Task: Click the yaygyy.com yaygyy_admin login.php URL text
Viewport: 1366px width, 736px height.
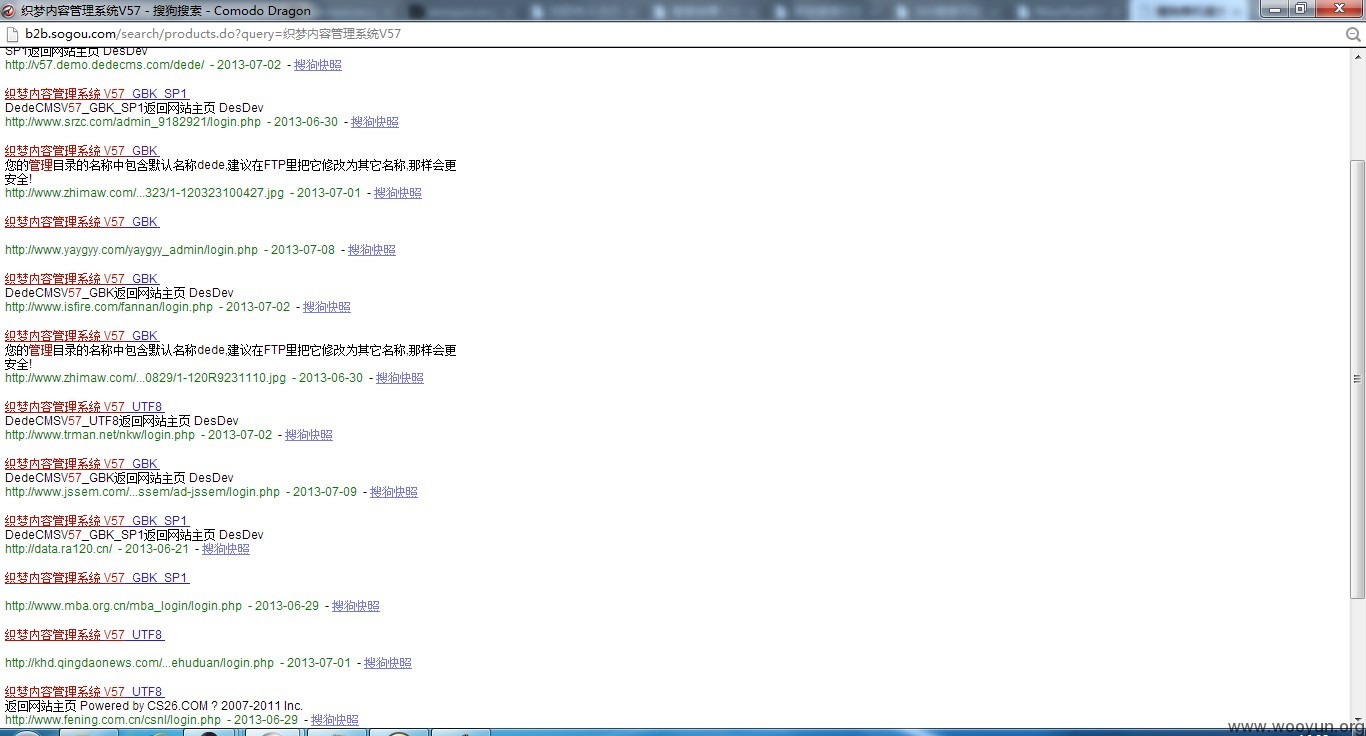Action: pyautogui.click(x=131, y=250)
